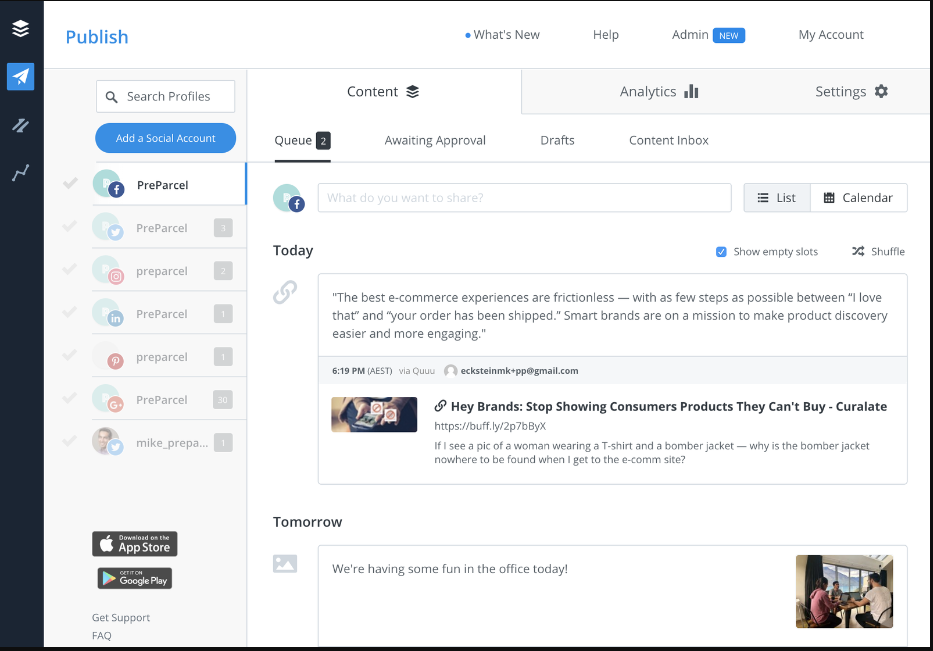This screenshot has width=933, height=651.
Task: Click We're having some fun post text
Action: 450,569
